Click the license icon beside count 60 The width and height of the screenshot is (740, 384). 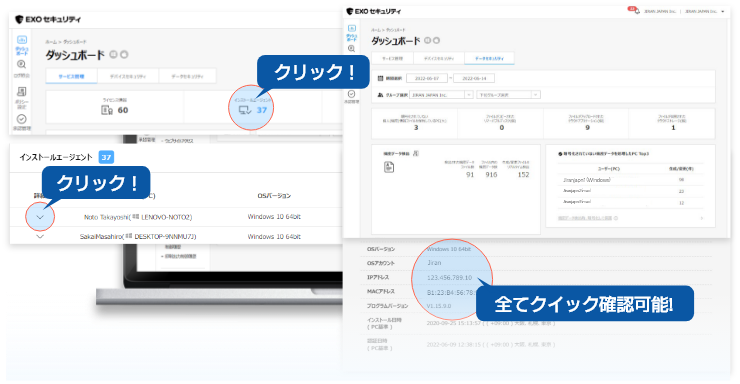107,110
